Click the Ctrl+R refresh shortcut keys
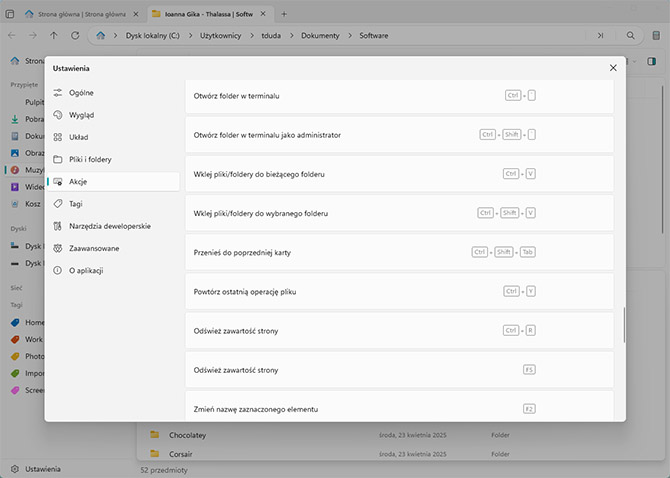This screenshot has width=670, height=478. pos(519,331)
